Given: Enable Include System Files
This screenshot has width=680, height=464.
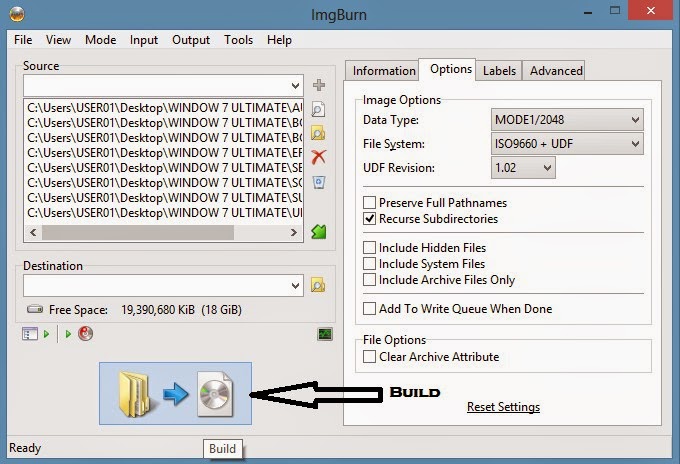Looking at the screenshot, I should 369,264.
